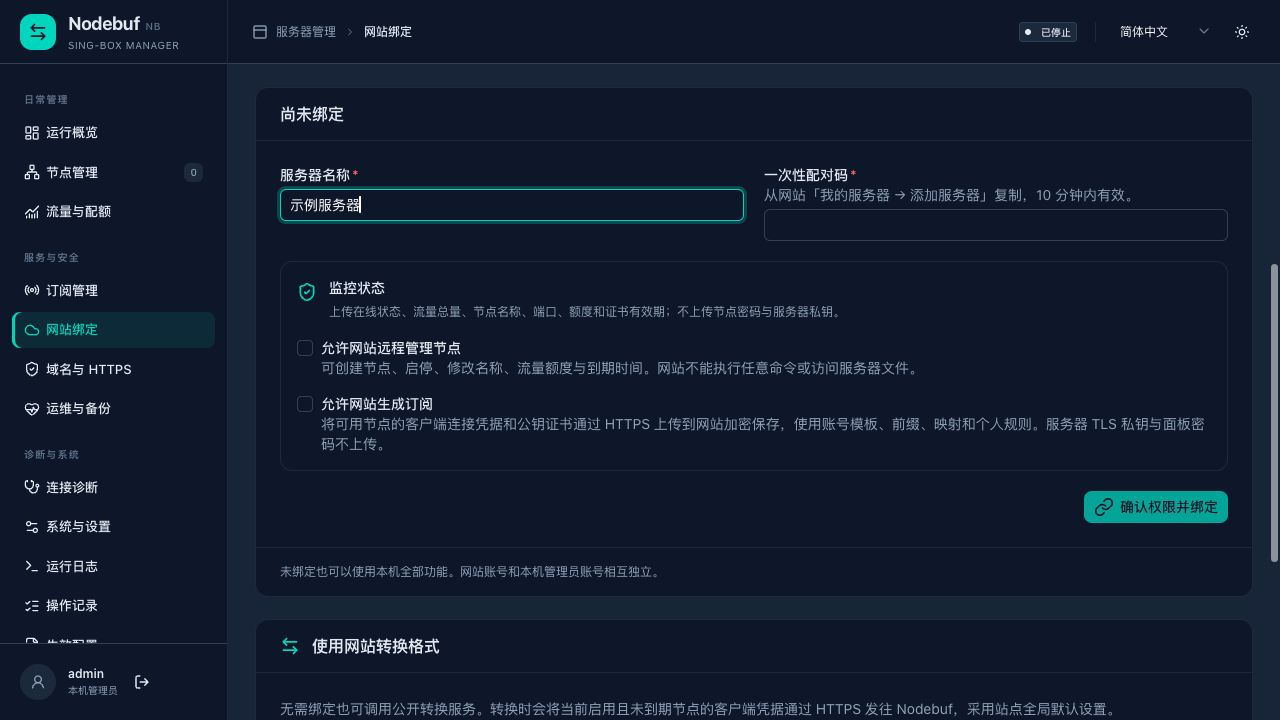Click the 运行概览 dashboard icon
Viewport: 1280px width, 720px height.
32,133
